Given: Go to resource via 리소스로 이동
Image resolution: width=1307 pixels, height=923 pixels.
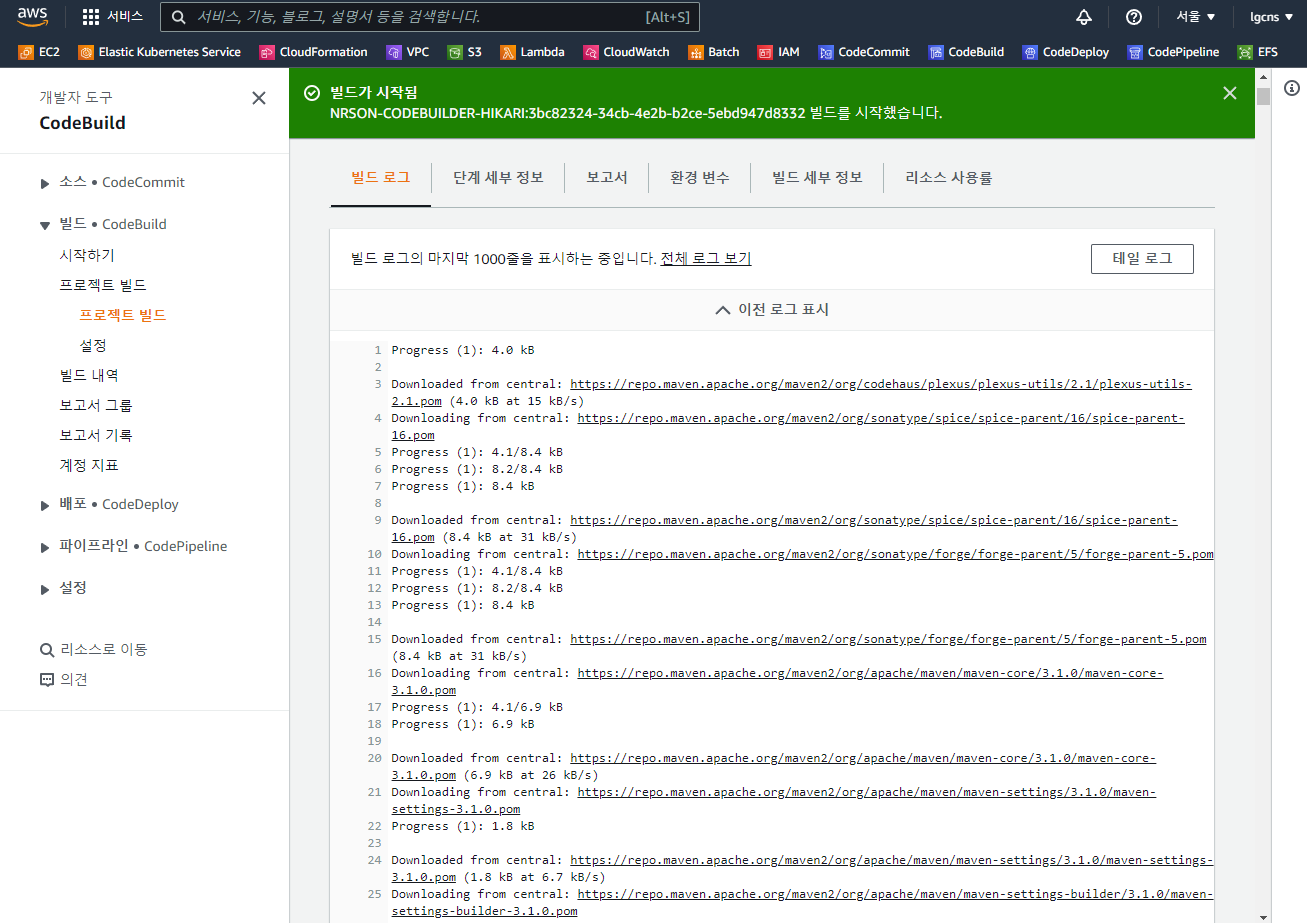Looking at the screenshot, I should pos(93,649).
